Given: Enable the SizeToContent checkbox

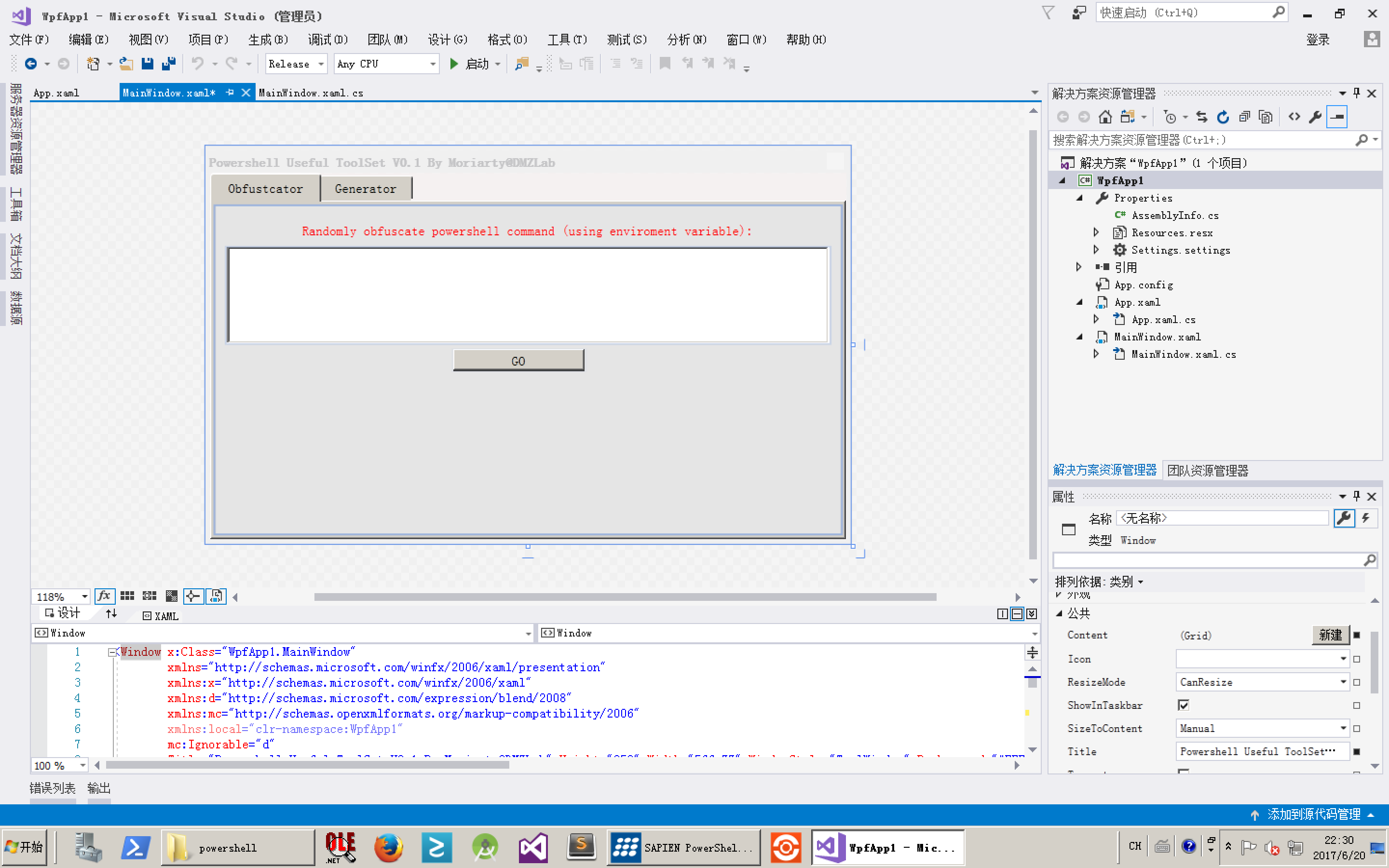Looking at the screenshot, I should click(1358, 728).
